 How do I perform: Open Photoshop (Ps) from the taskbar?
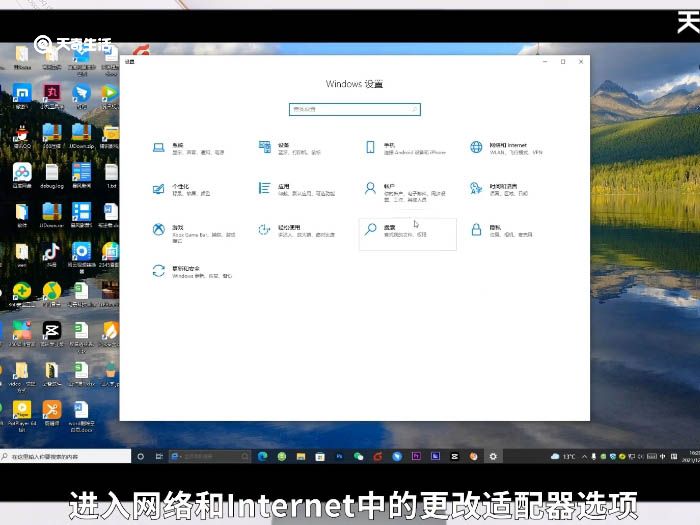[339, 456]
